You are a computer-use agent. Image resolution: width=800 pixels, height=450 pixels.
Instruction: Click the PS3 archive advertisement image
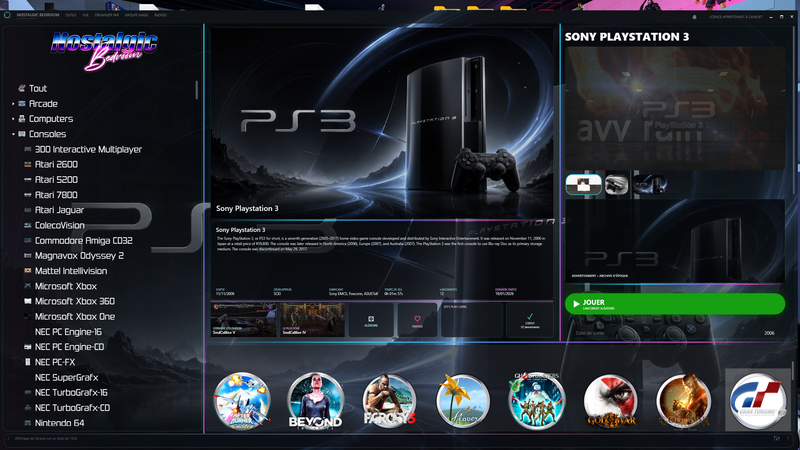(x=674, y=240)
